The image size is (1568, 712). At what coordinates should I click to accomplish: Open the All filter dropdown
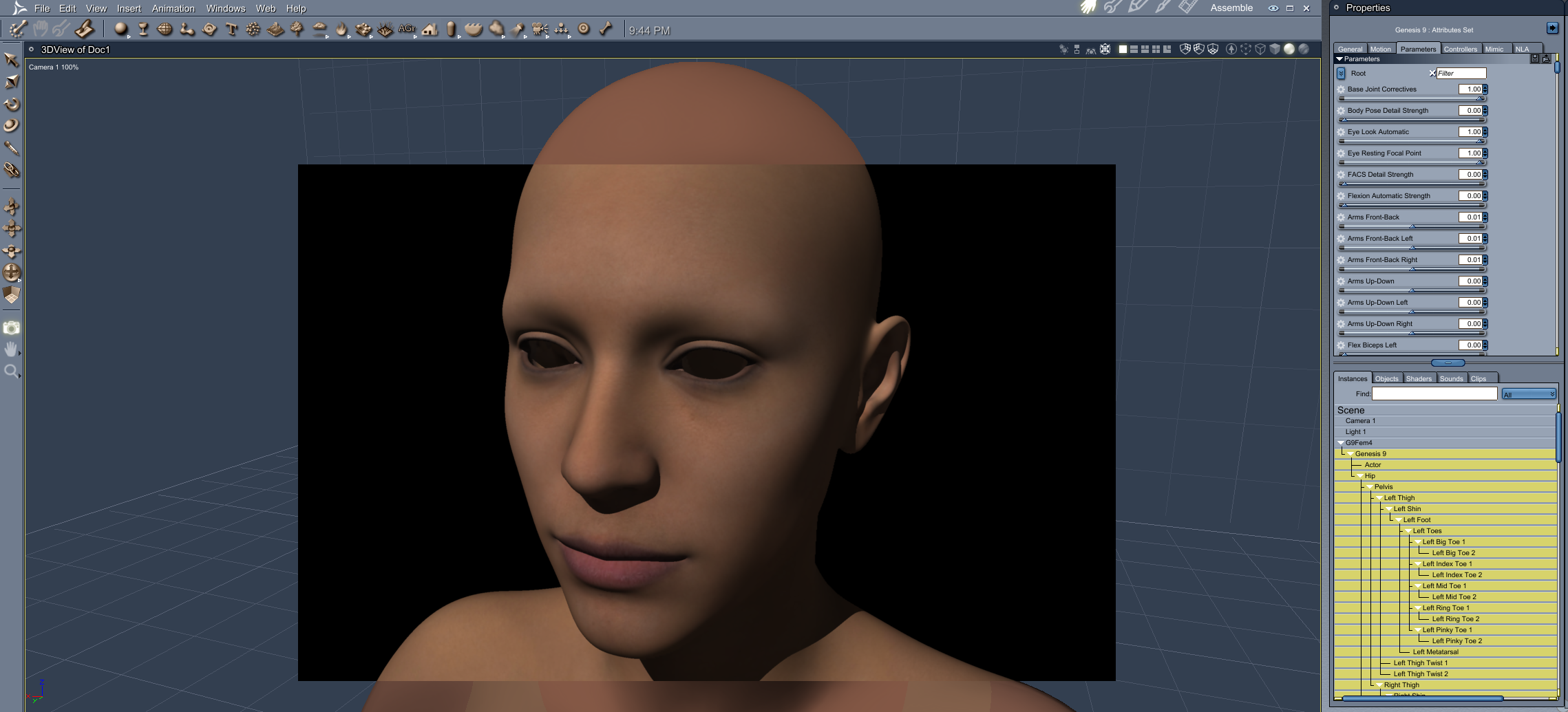point(1529,394)
